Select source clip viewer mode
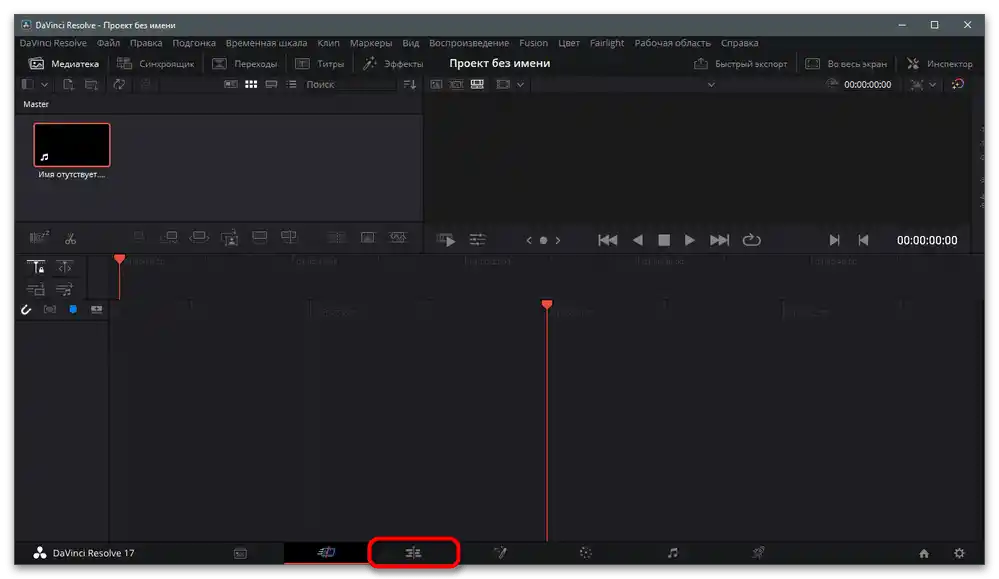999x579 pixels. [436, 84]
